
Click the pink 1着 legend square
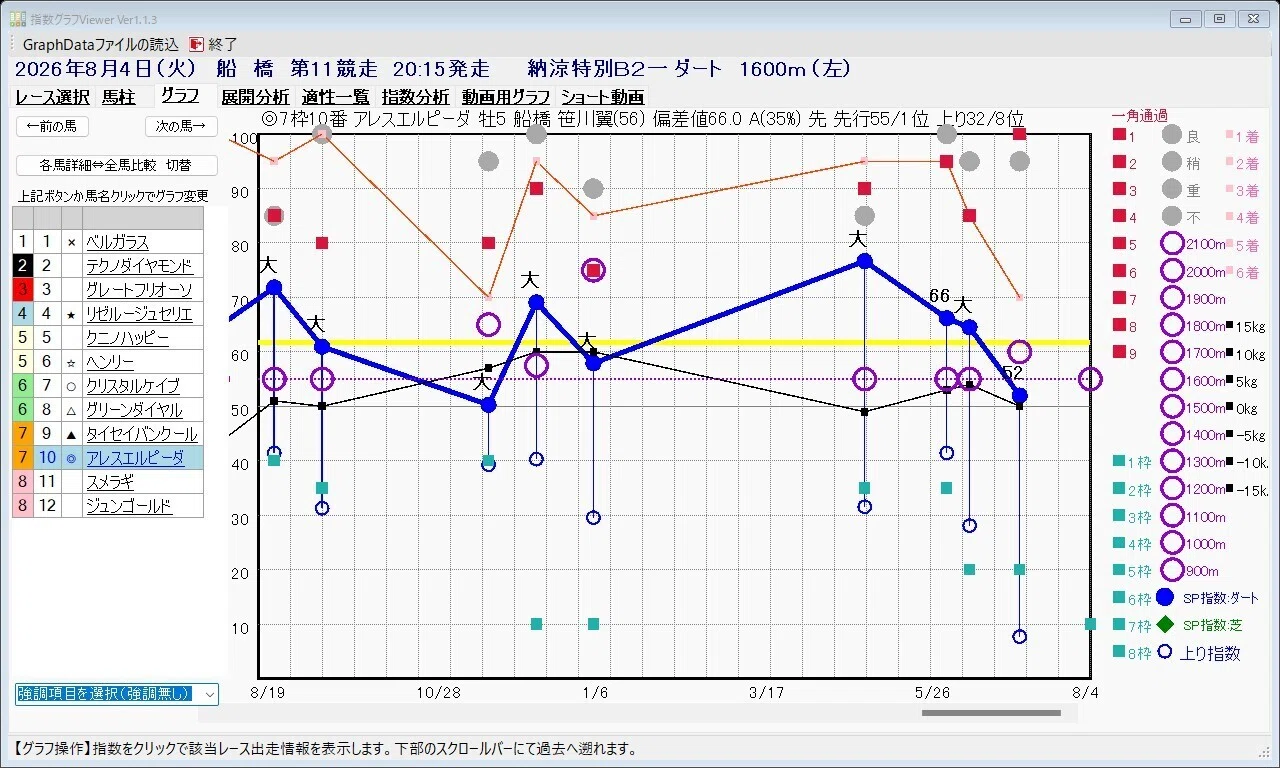pos(1228,136)
